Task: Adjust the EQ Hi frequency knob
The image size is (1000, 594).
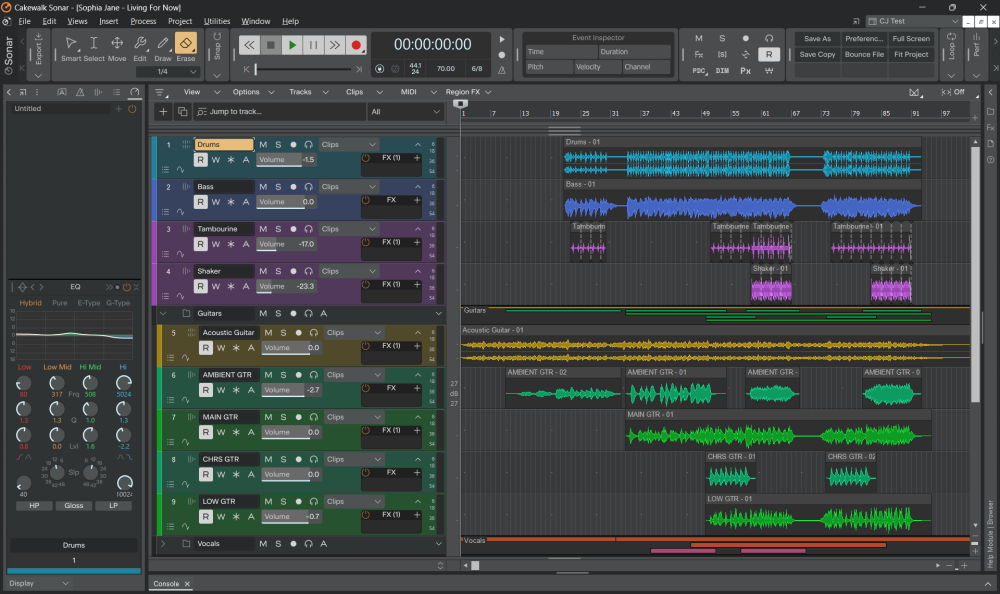Action: (x=124, y=383)
